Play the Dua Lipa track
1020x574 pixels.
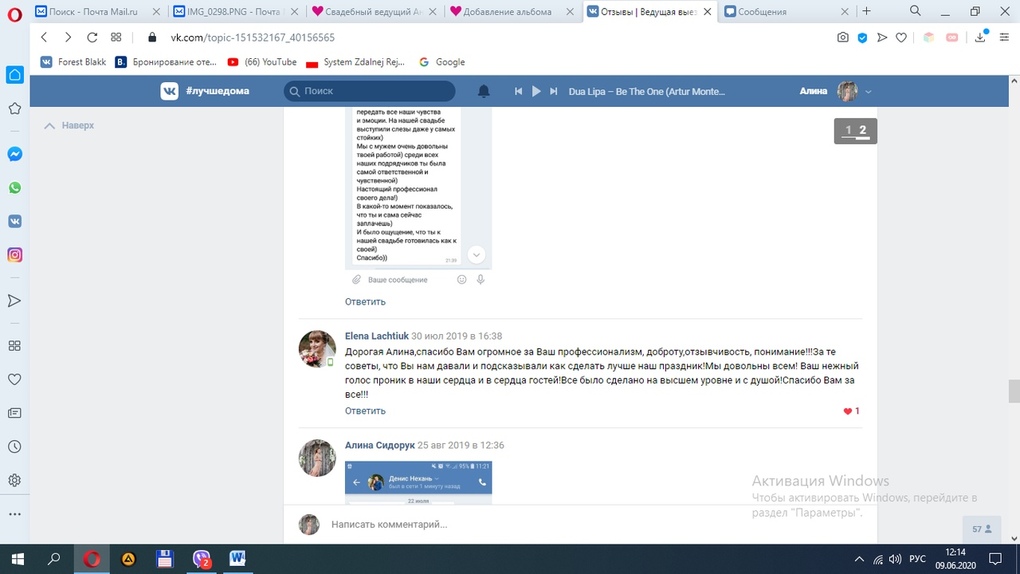point(536,91)
